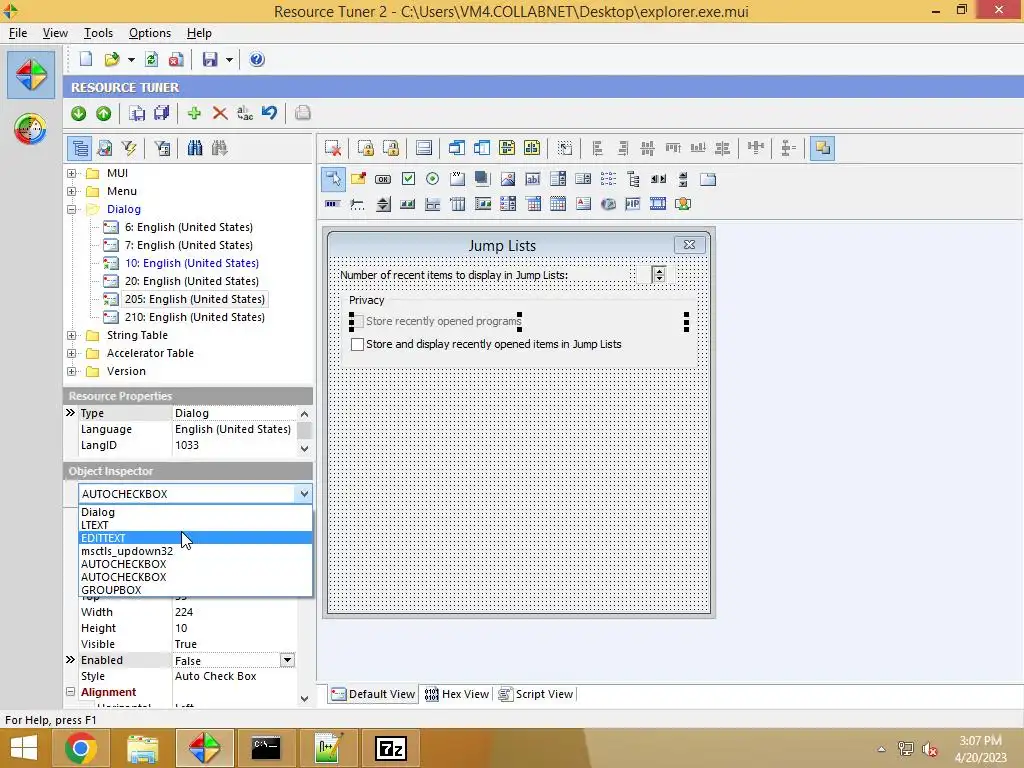Select dialog '6: English (United States)'
The image size is (1024, 768).
tap(189, 227)
